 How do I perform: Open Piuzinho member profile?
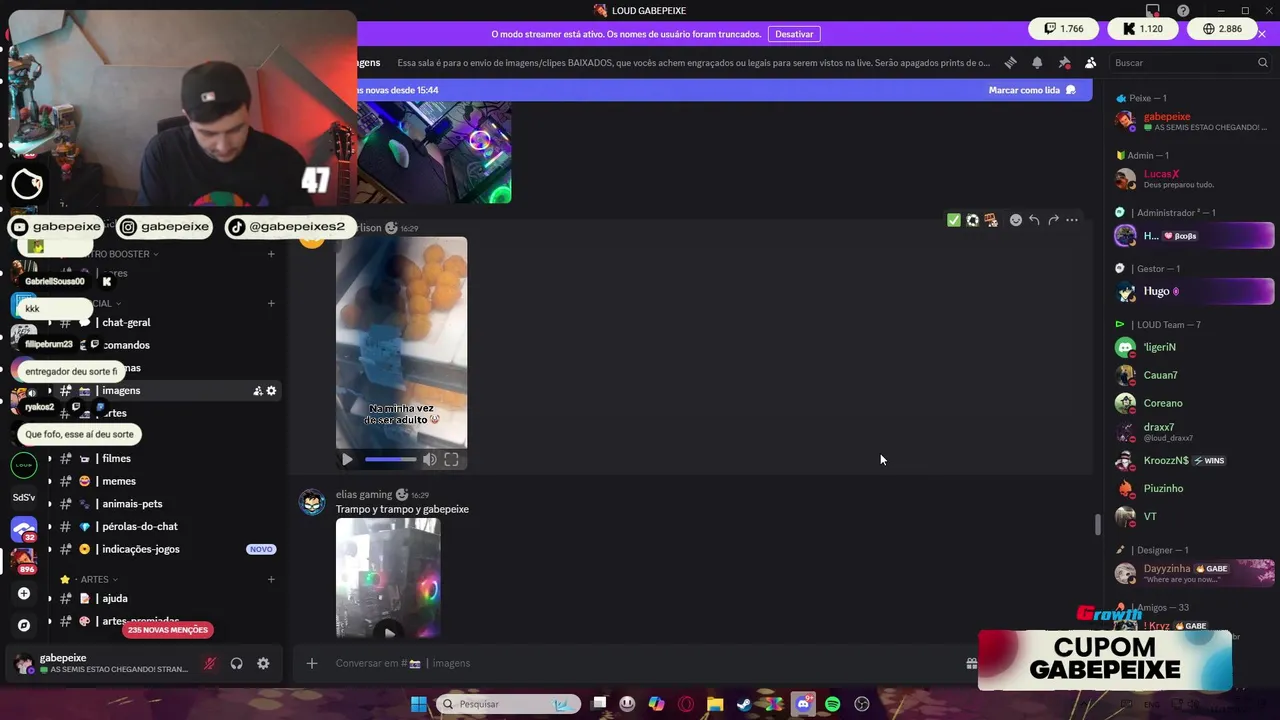(x=1190, y=488)
